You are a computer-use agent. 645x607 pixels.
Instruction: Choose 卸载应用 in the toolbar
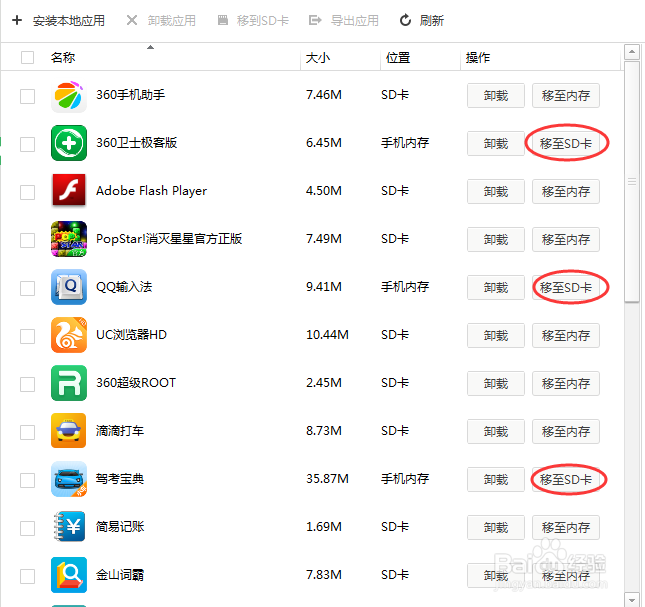(172, 21)
